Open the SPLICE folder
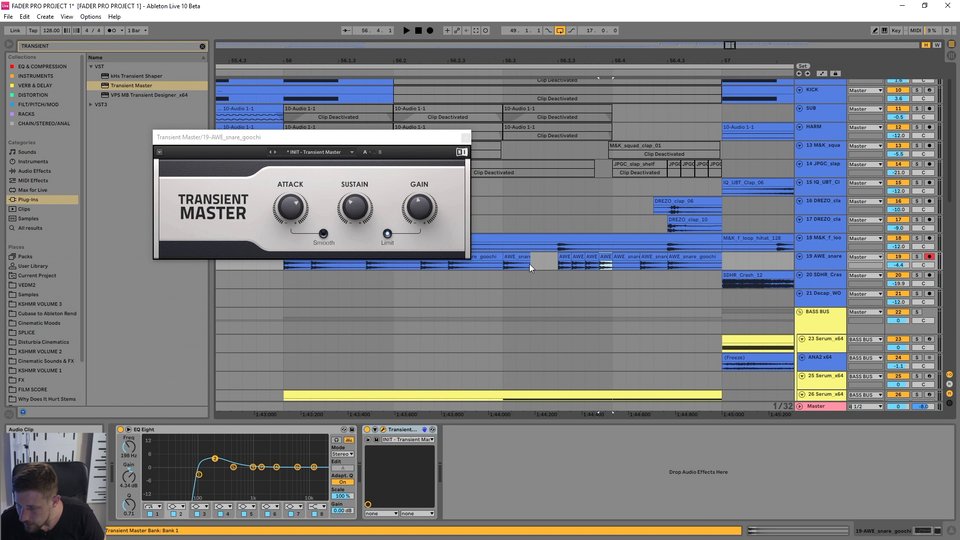Viewport: 960px width, 540px height. pos(26,332)
